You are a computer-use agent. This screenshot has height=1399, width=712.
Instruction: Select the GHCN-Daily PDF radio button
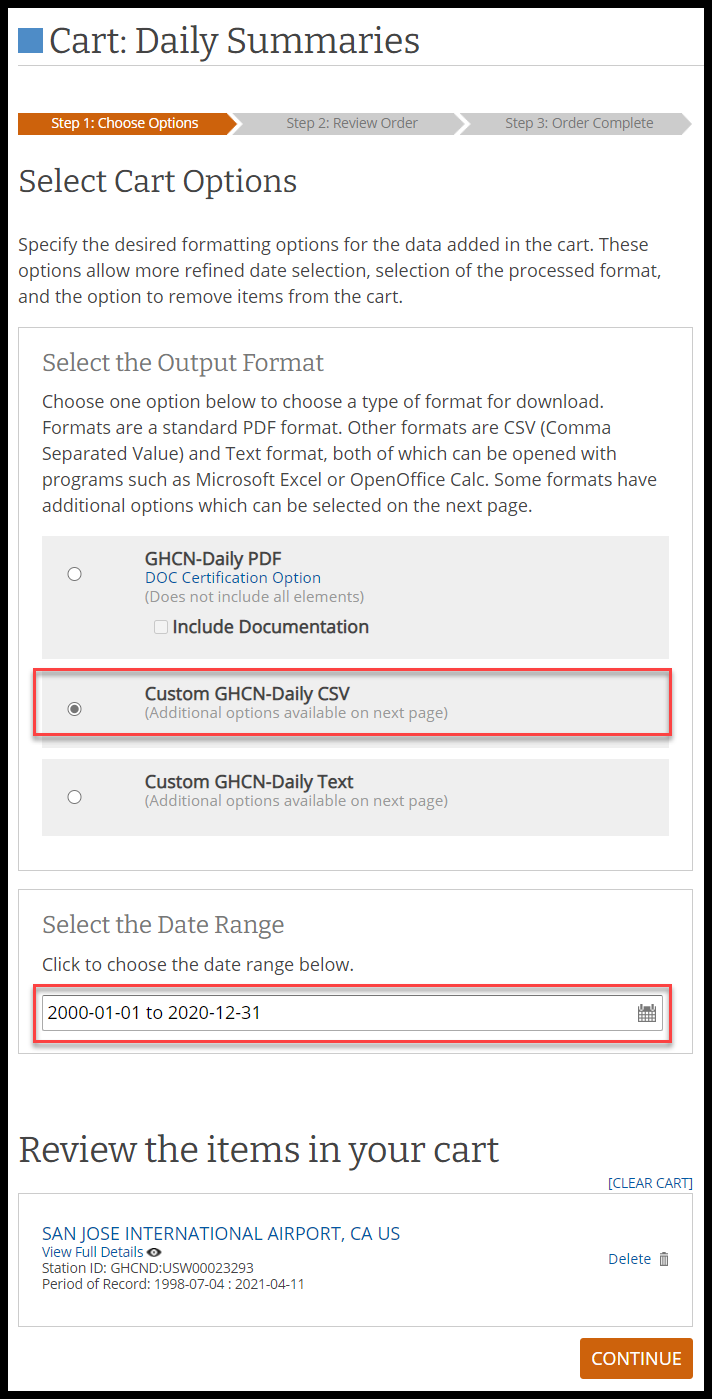(x=74, y=574)
